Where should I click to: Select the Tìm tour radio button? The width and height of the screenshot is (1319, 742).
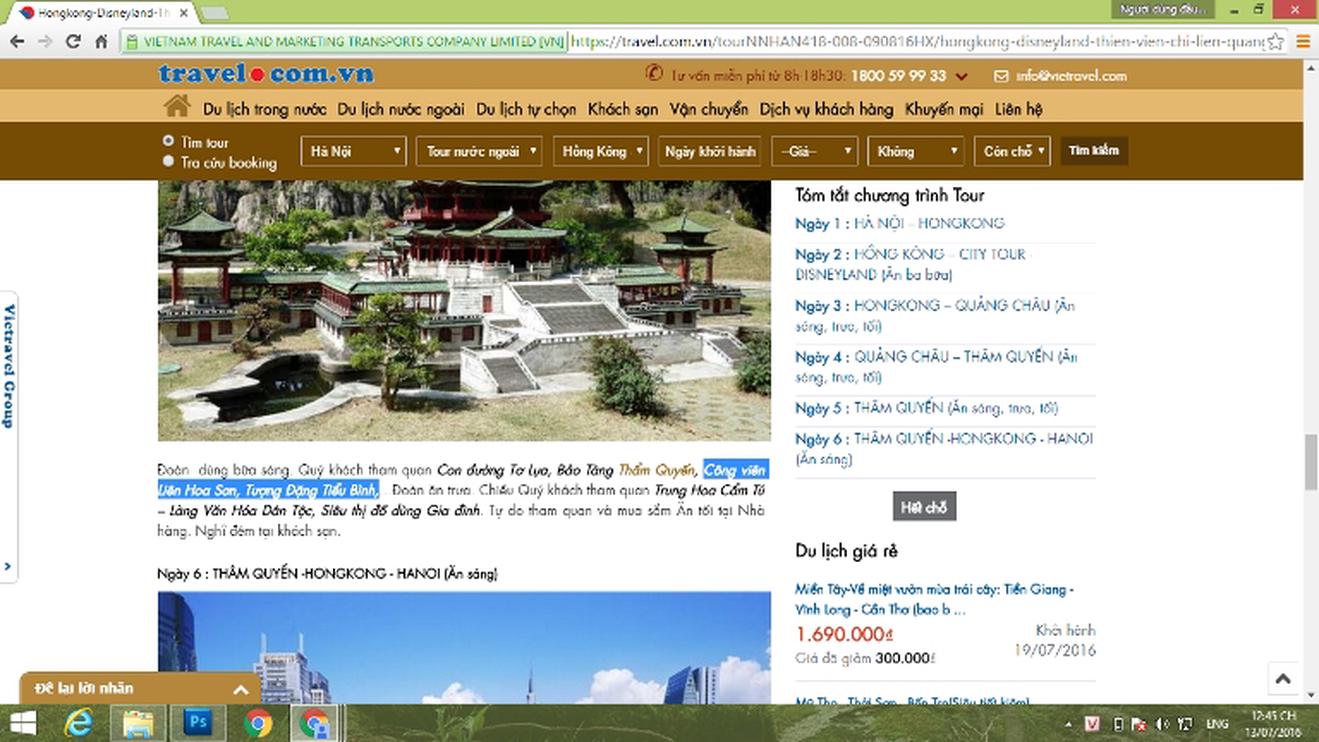[x=168, y=141]
